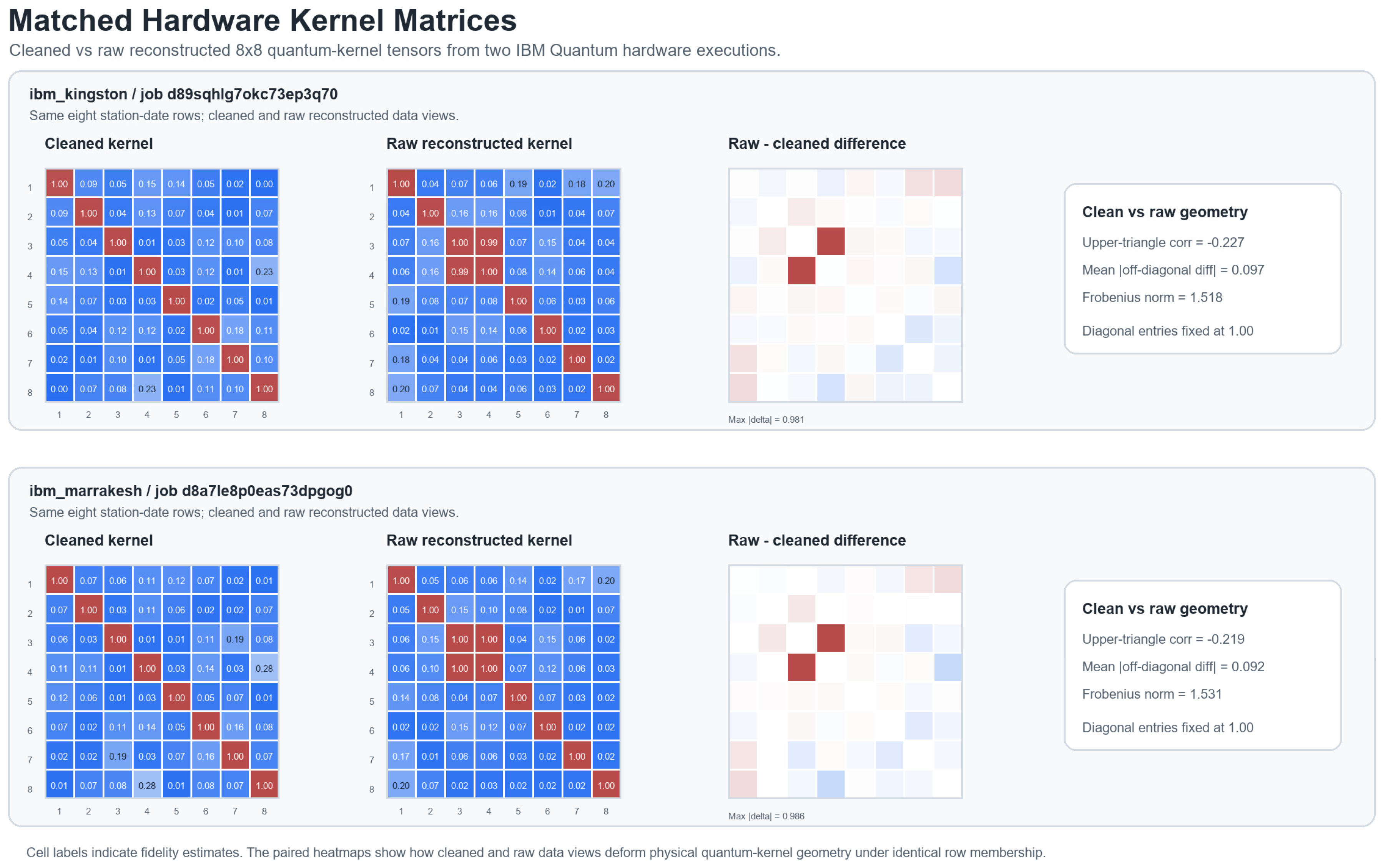Image resolution: width=1383 pixels, height=868 pixels.
Task: Click the marrakesh Clean vs raw geometry heading
Action: pyautogui.click(x=1165, y=609)
